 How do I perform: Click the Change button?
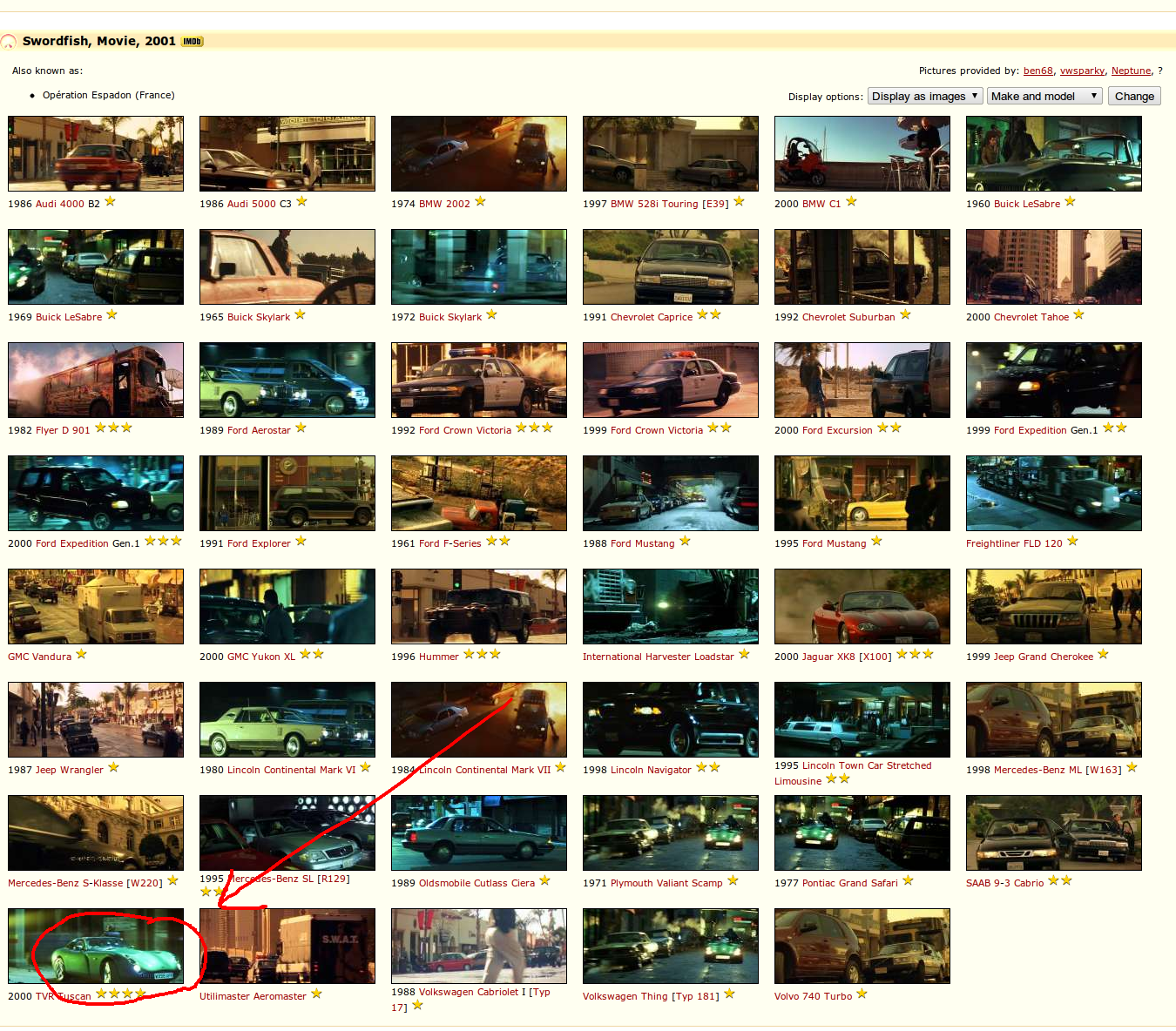tap(1134, 96)
